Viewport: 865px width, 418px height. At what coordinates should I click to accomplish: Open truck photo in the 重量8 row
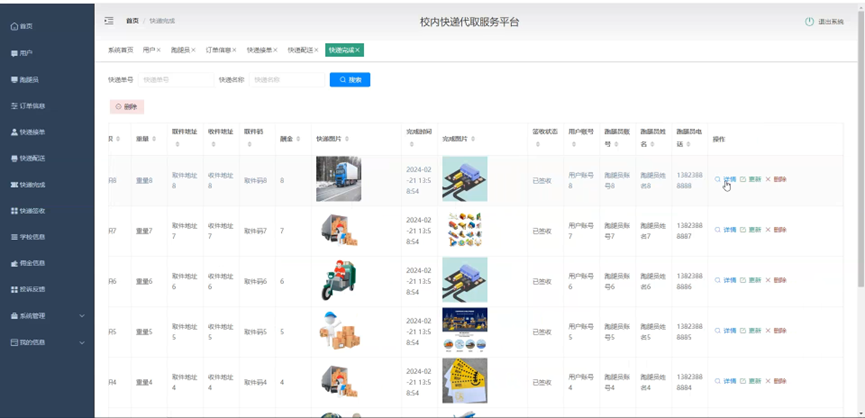coord(339,179)
